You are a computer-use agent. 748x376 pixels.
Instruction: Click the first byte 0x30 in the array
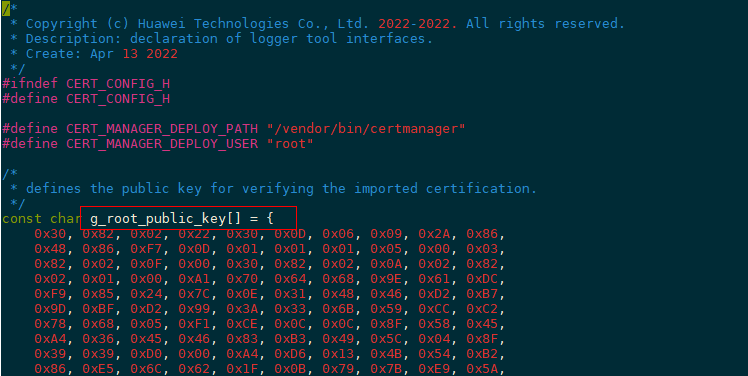tap(50, 234)
